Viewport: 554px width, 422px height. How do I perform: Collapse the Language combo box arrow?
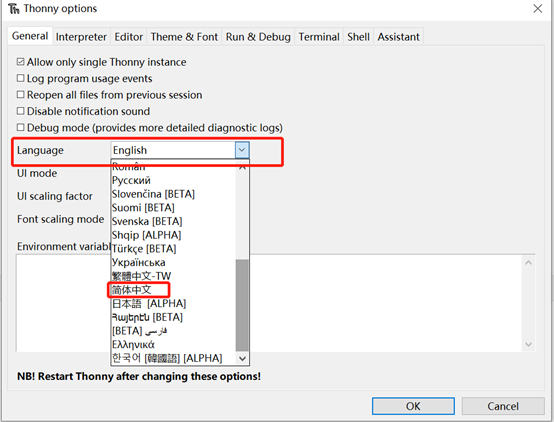(x=242, y=150)
